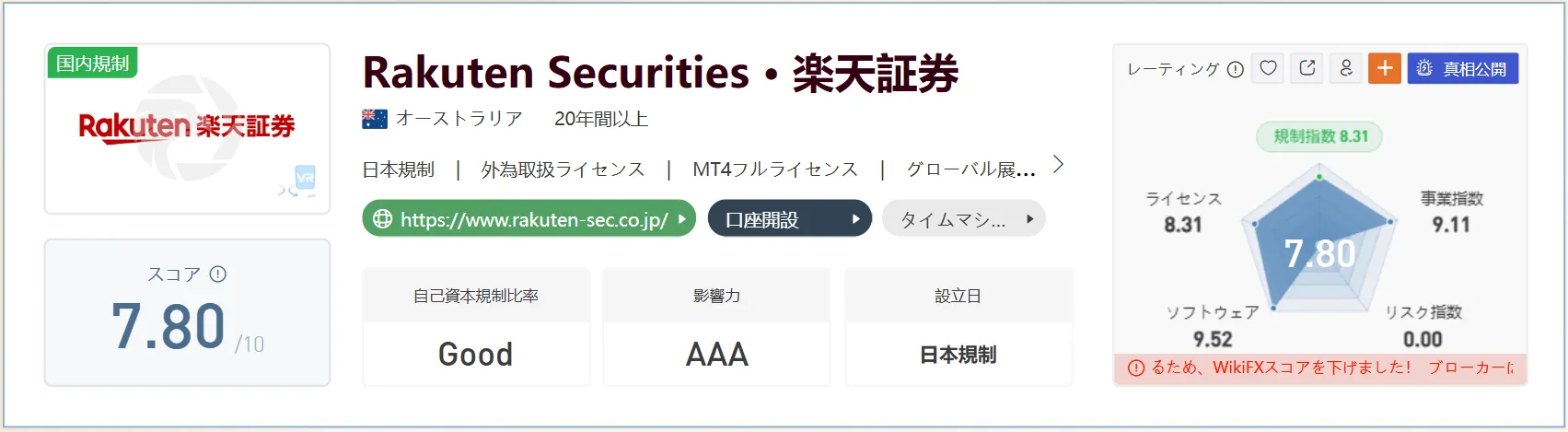Click the user profile icon in rating panel
The image size is (1568, 432).
pos(1346,68)
